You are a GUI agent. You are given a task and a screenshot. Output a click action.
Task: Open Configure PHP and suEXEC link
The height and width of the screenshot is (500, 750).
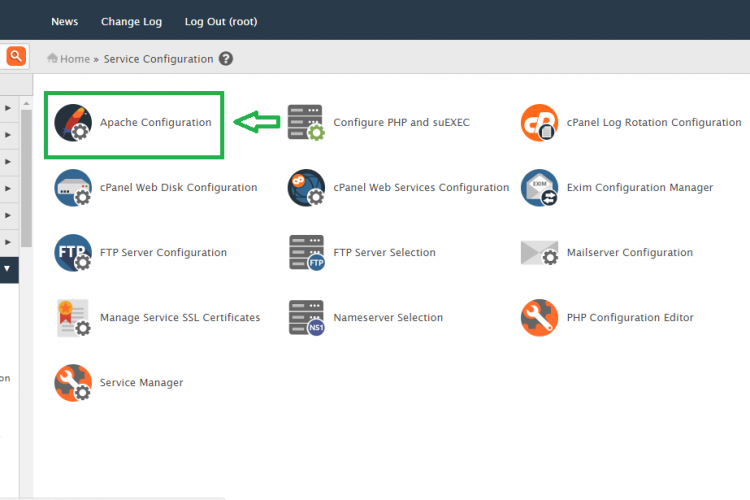coord(401,122)
